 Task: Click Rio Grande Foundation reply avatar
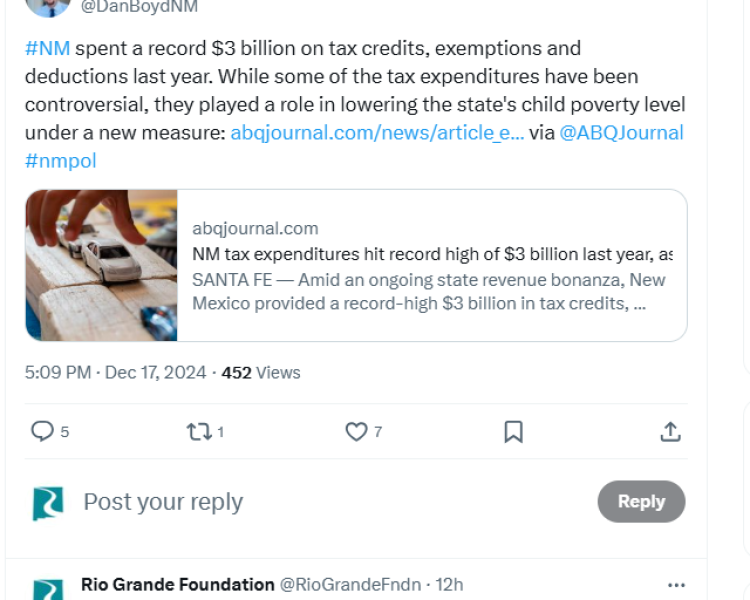coord(47,589)
